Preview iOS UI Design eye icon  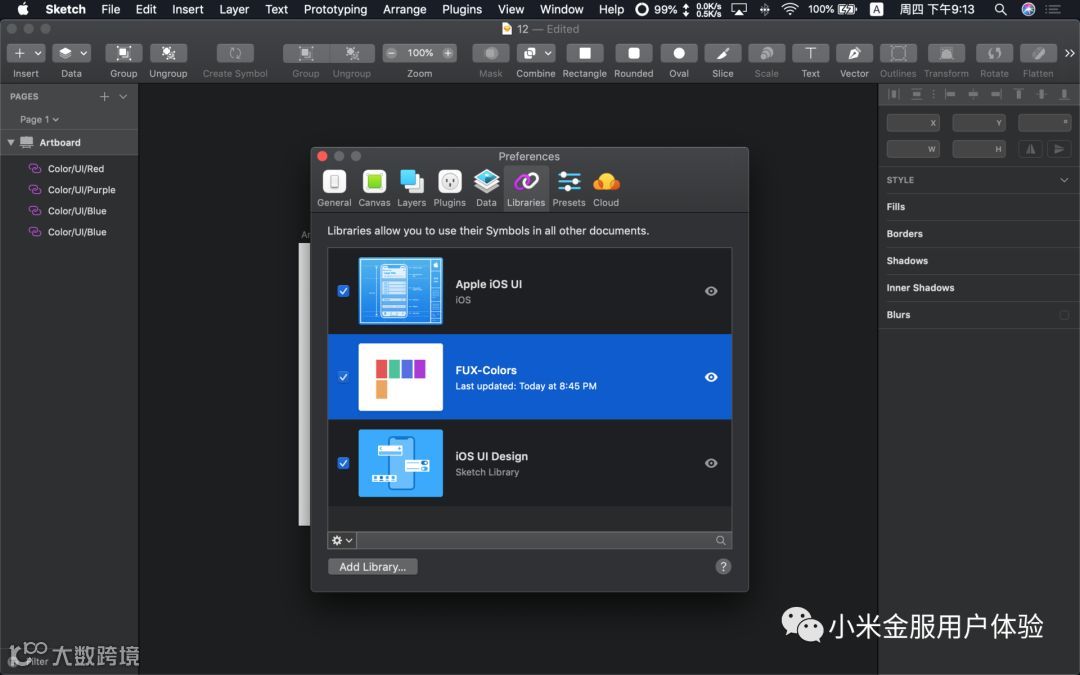pos(712,463)
